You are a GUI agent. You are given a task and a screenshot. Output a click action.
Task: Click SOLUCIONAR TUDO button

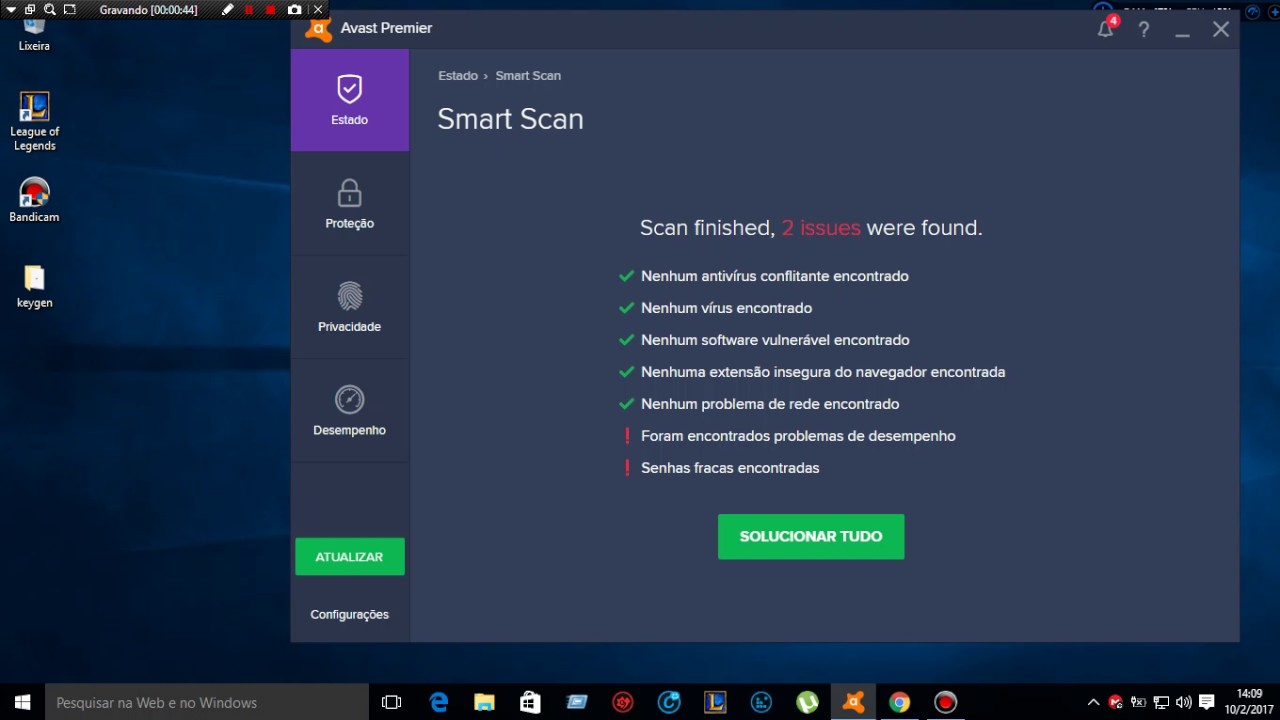[x=811, y=536]
